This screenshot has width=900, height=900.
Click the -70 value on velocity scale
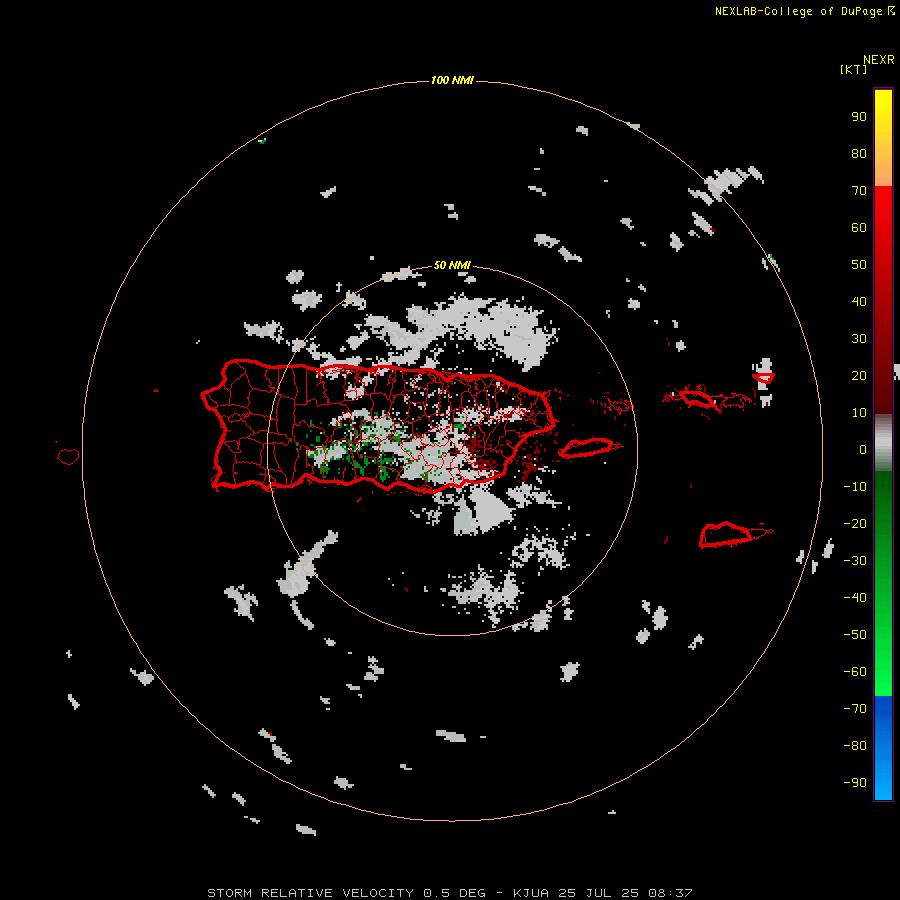coord(855,709)
